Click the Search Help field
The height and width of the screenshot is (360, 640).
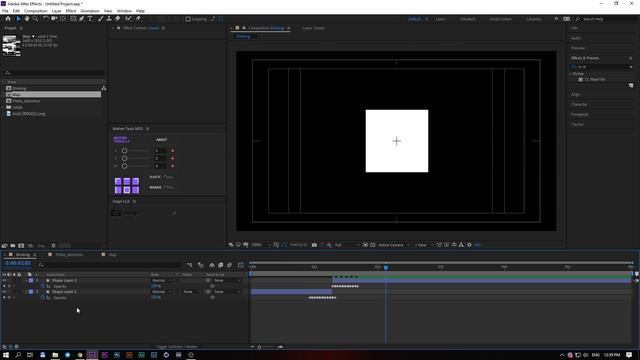607,19
